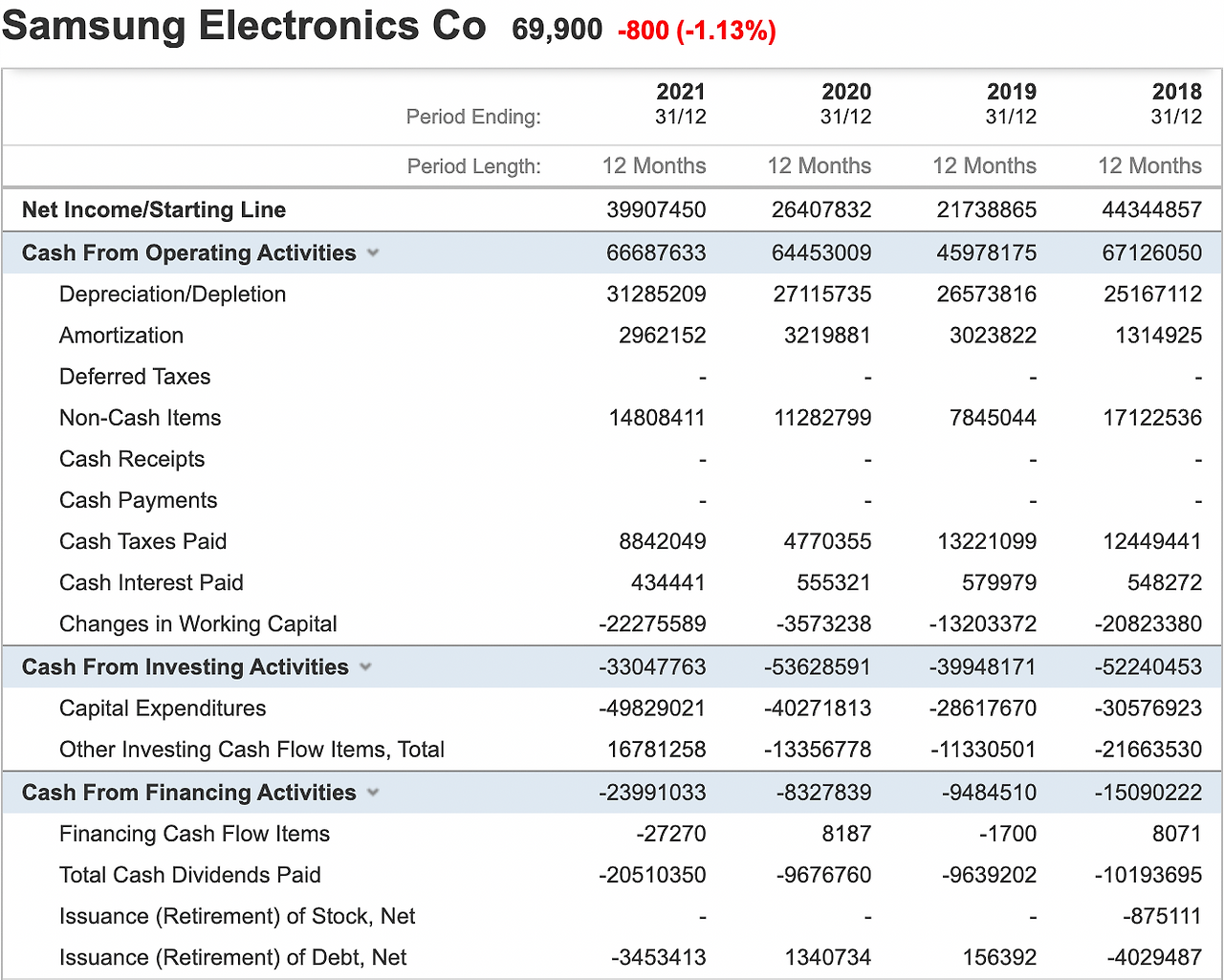Image resolution: width=1224 pixels, height=980 pixels.
Task: Click the cash interest paid value 548272
Action: click(x=1165, y=582)
